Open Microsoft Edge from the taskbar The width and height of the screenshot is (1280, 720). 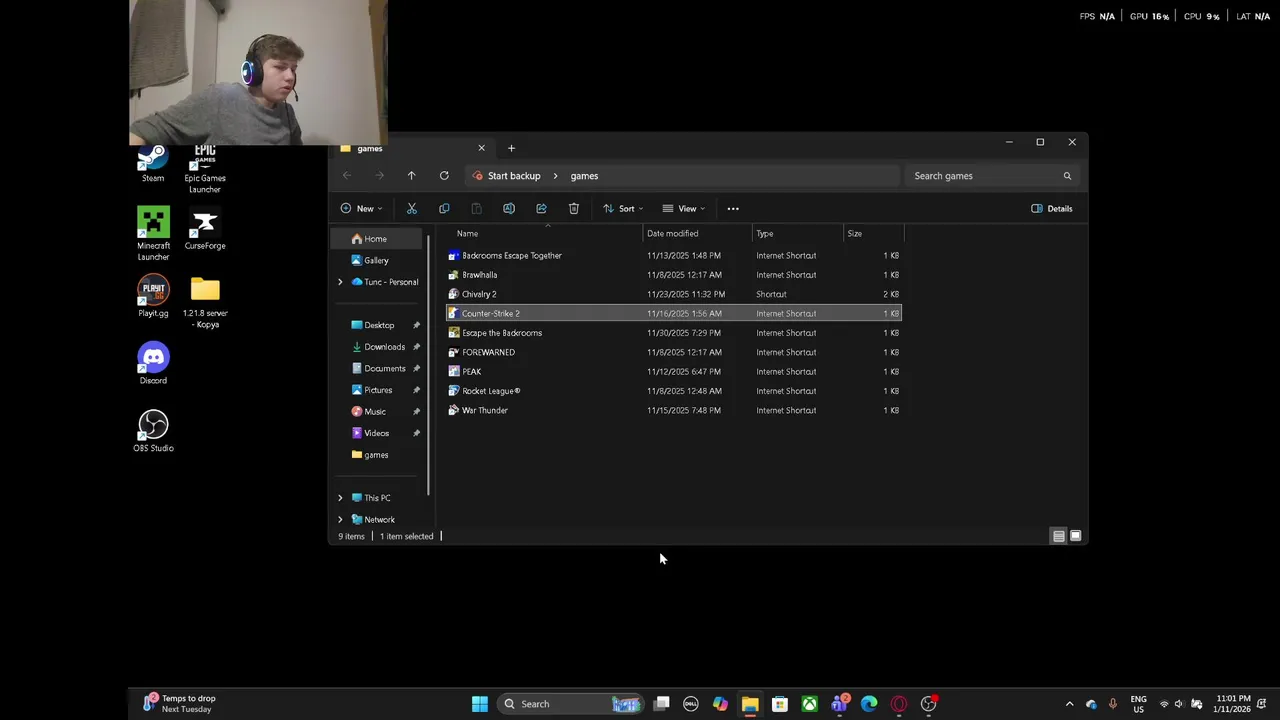[x=869, y=704]
